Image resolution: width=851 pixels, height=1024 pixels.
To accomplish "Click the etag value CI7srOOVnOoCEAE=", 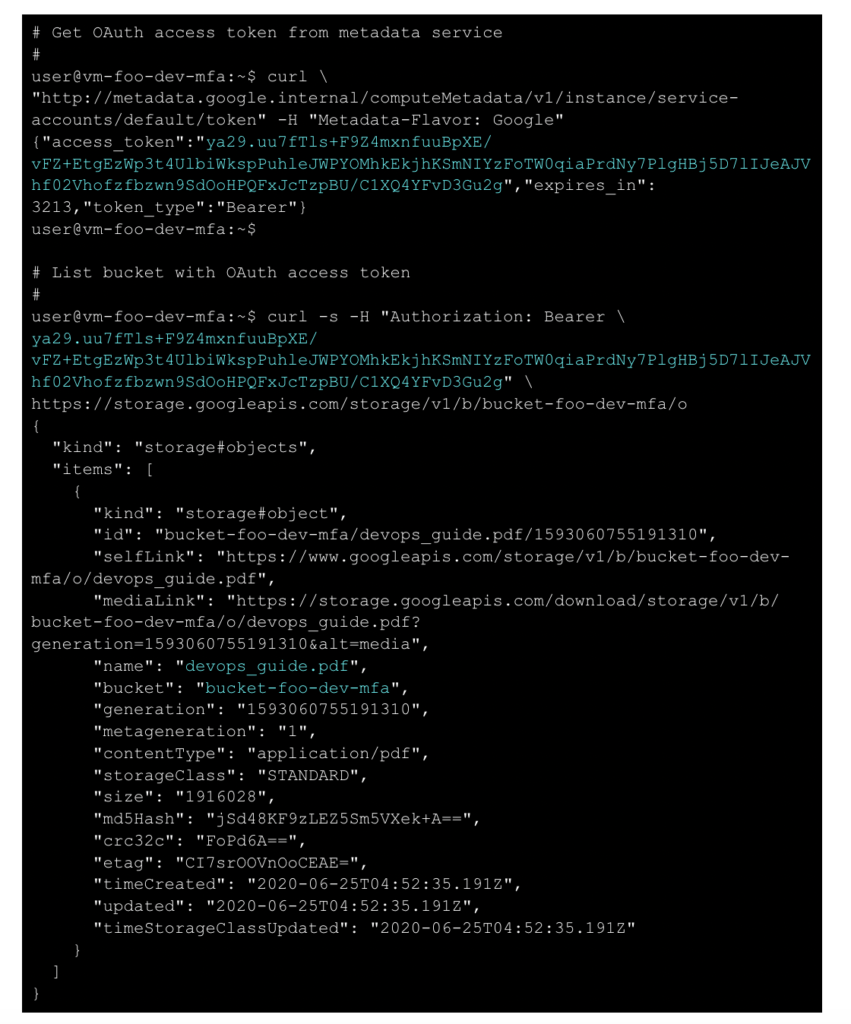I will (266, 863).
